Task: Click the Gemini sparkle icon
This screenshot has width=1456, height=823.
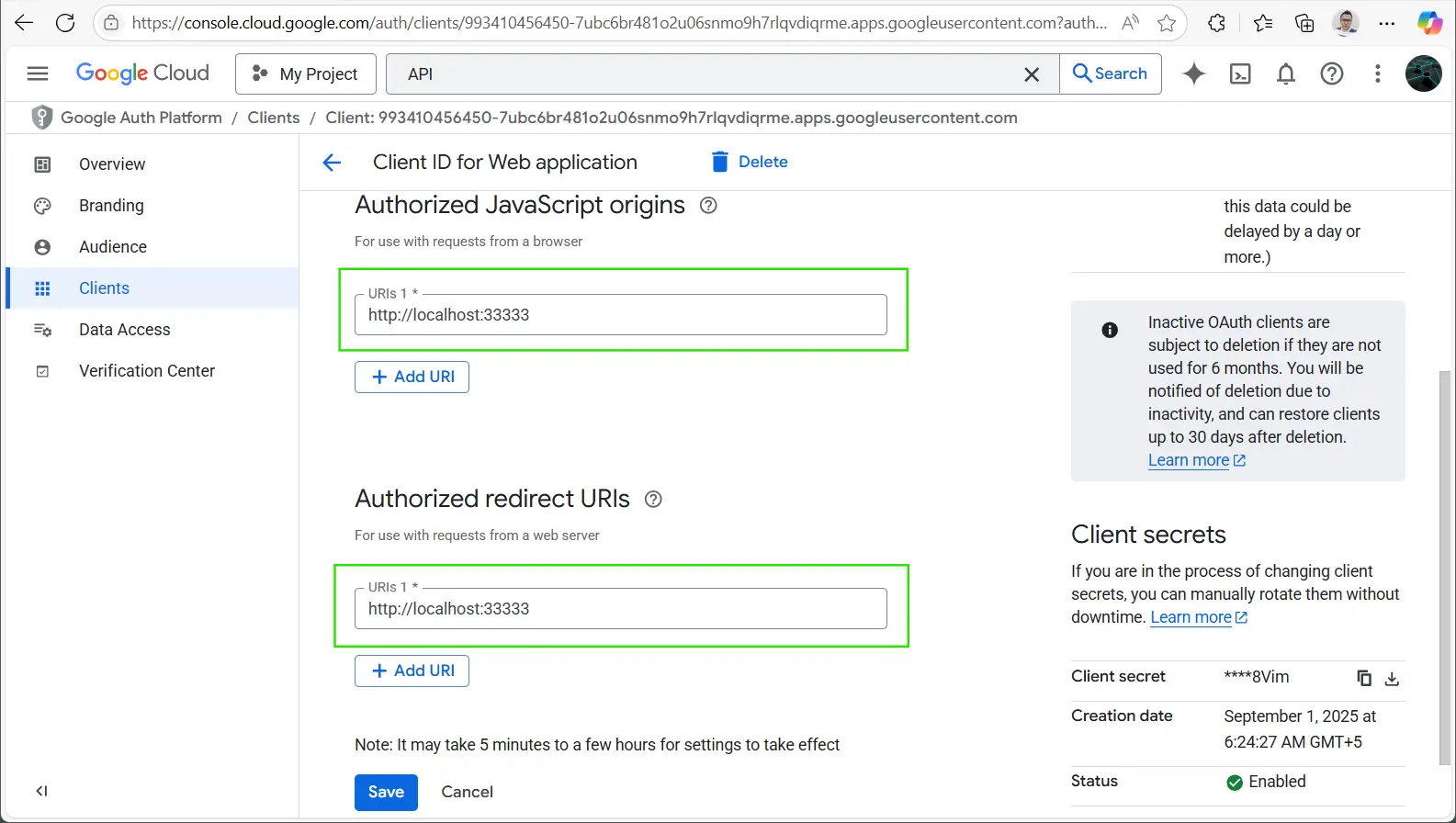Action: (1193, 73)
